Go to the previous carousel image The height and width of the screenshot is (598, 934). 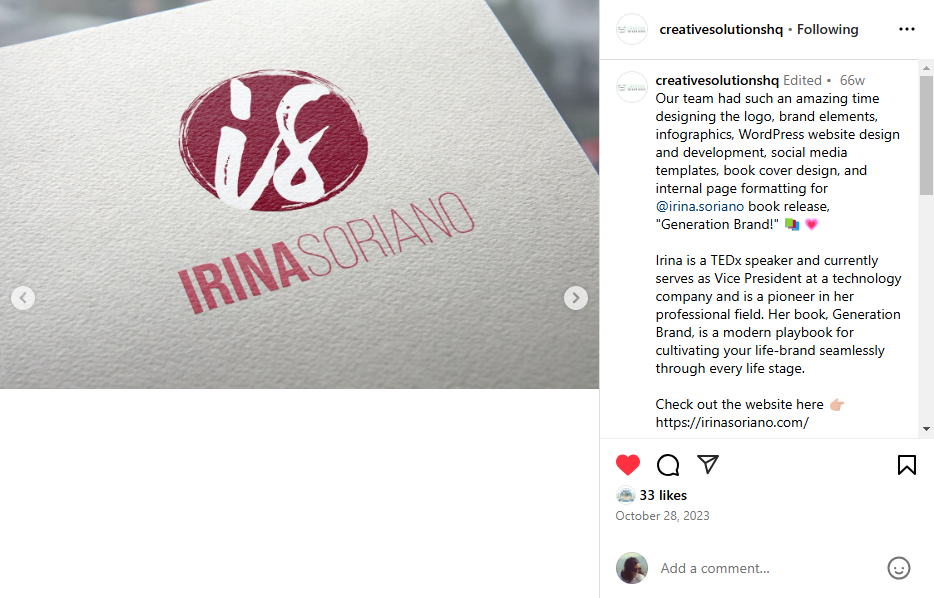pyautogui.click(x=23, y=298)
